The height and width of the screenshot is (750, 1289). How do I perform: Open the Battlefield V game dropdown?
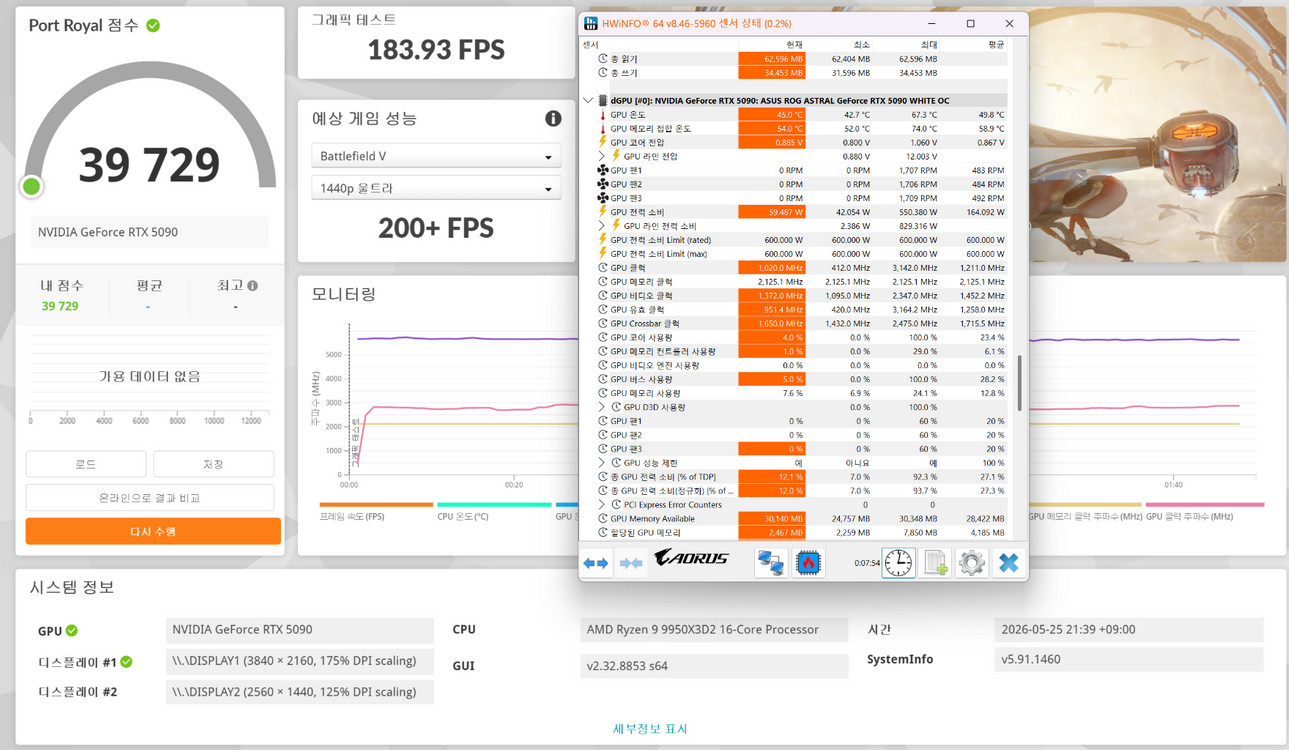point(436,156)
